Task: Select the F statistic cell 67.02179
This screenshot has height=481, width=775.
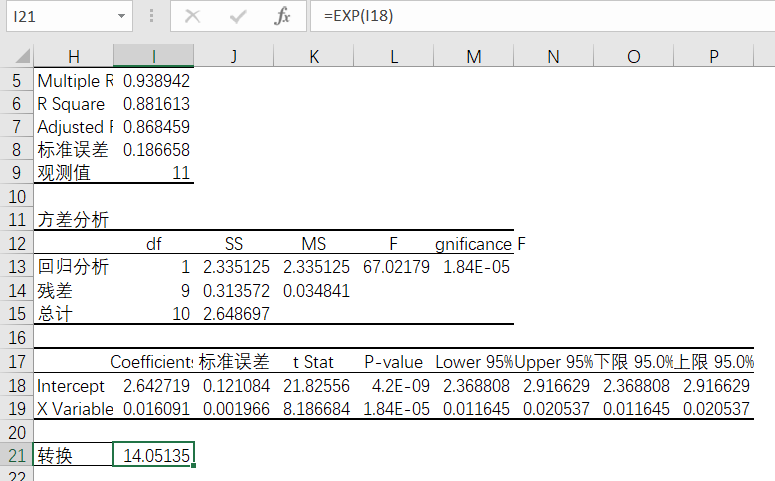Action: point(396,267)
